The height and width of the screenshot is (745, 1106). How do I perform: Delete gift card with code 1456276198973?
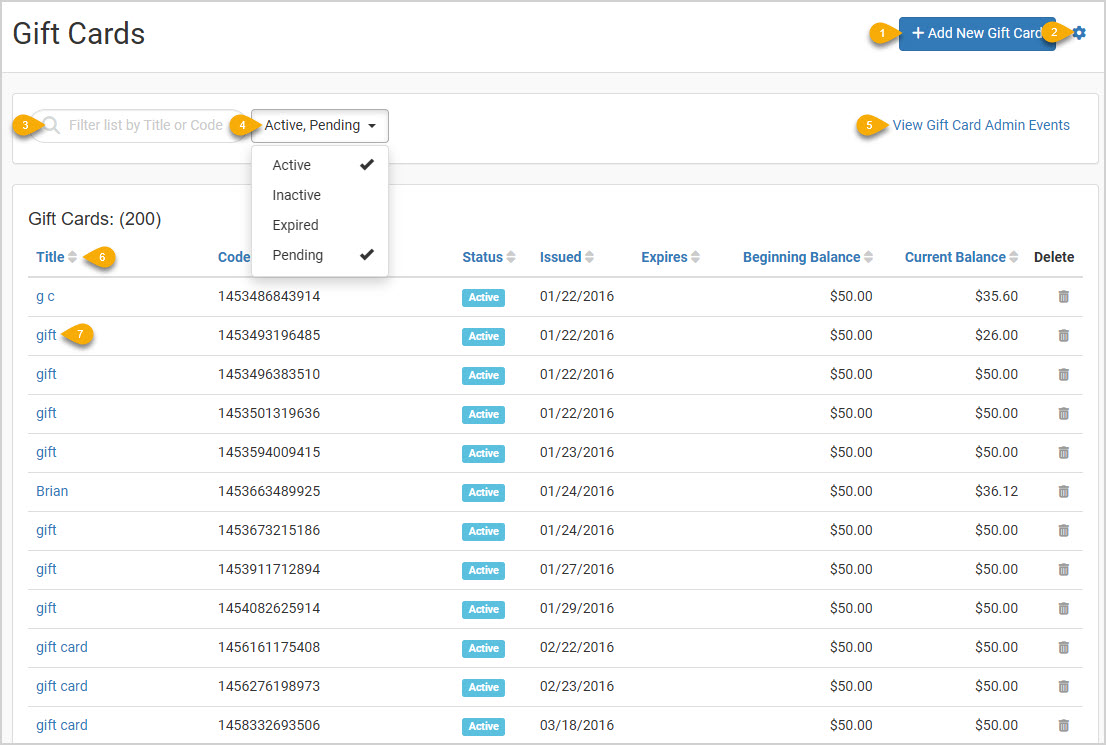1064,686
